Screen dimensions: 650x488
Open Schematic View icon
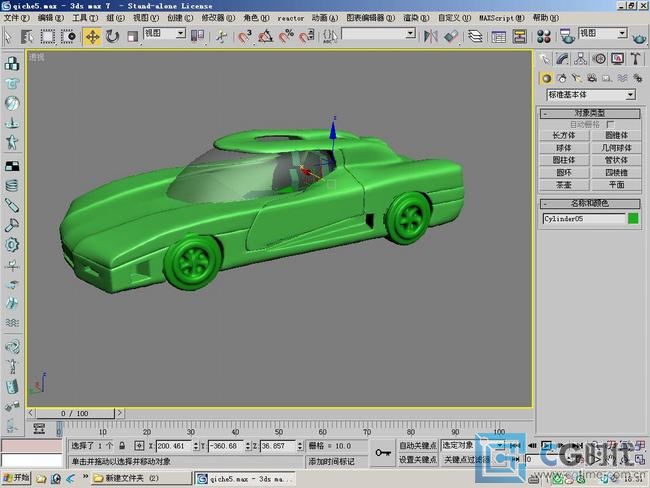coord(519,36)
